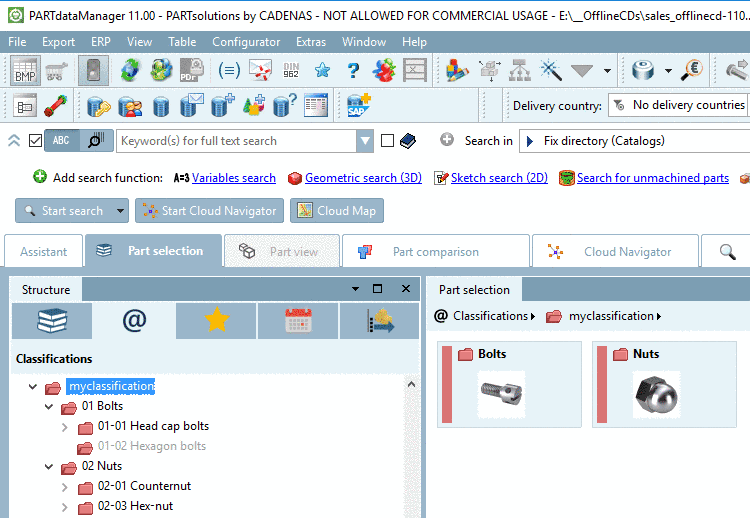
Task: Click the Start Cloud Navigator button
Action: click(x=210, y=210)
